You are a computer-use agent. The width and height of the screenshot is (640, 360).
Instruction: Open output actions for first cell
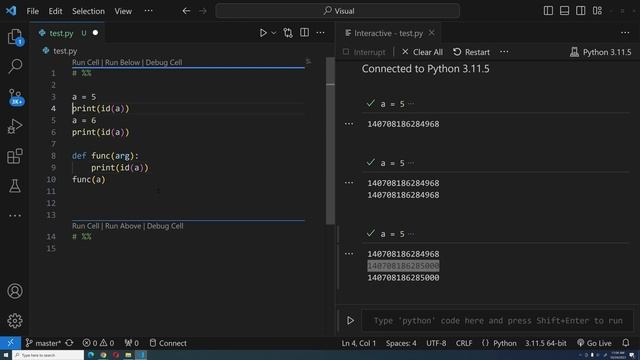point(349,124)
